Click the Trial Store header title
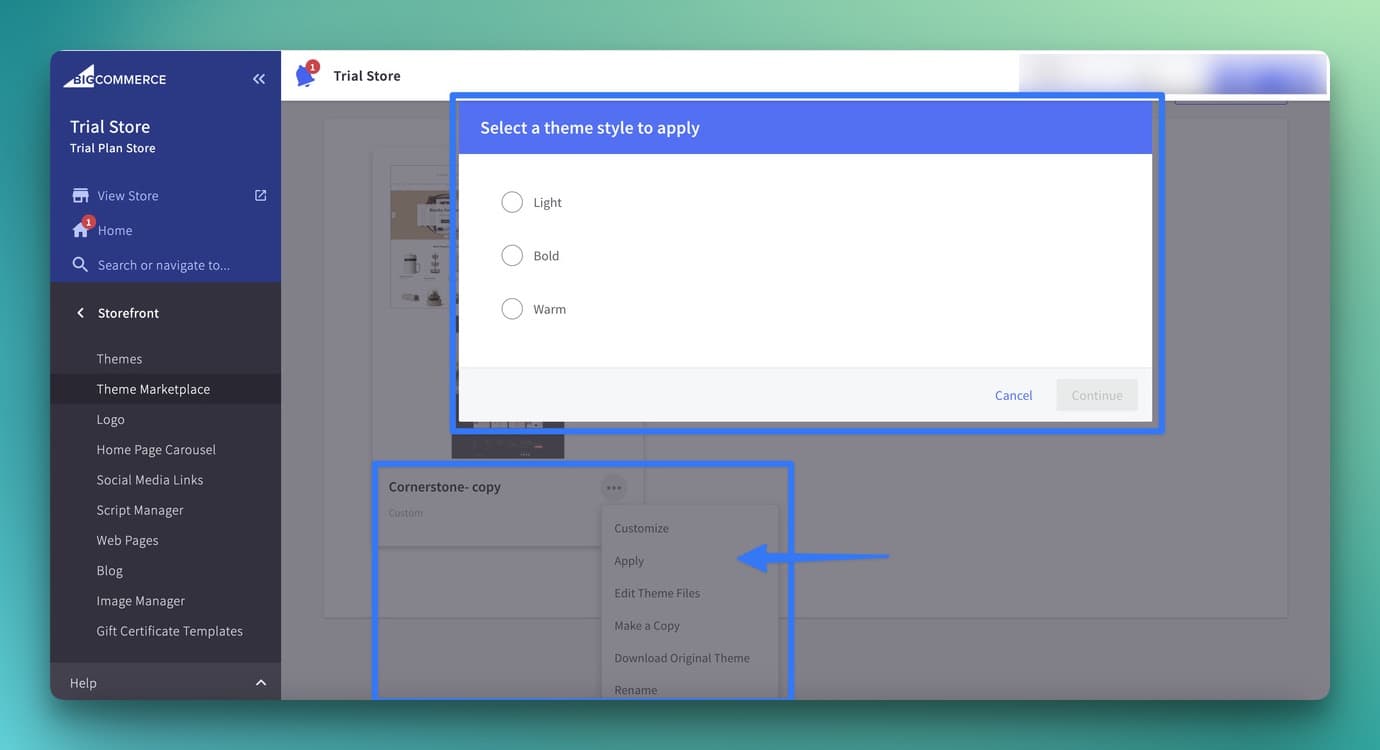This screenshot has height=750, width=1380. 367,76
